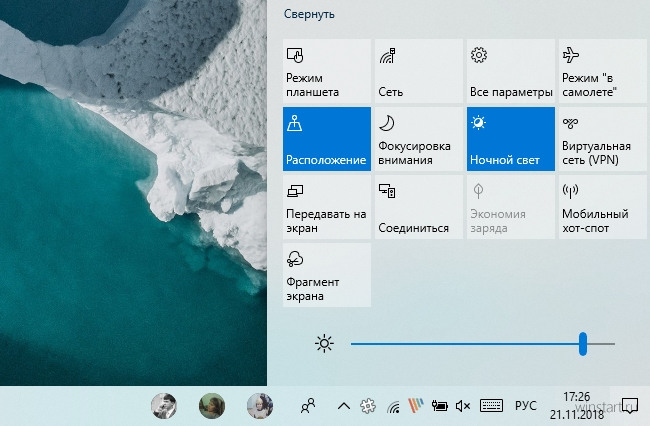Screen dimensions: 650x426
Task: Toggle Мобильный хот-спот tile
Action: point(602,207)
